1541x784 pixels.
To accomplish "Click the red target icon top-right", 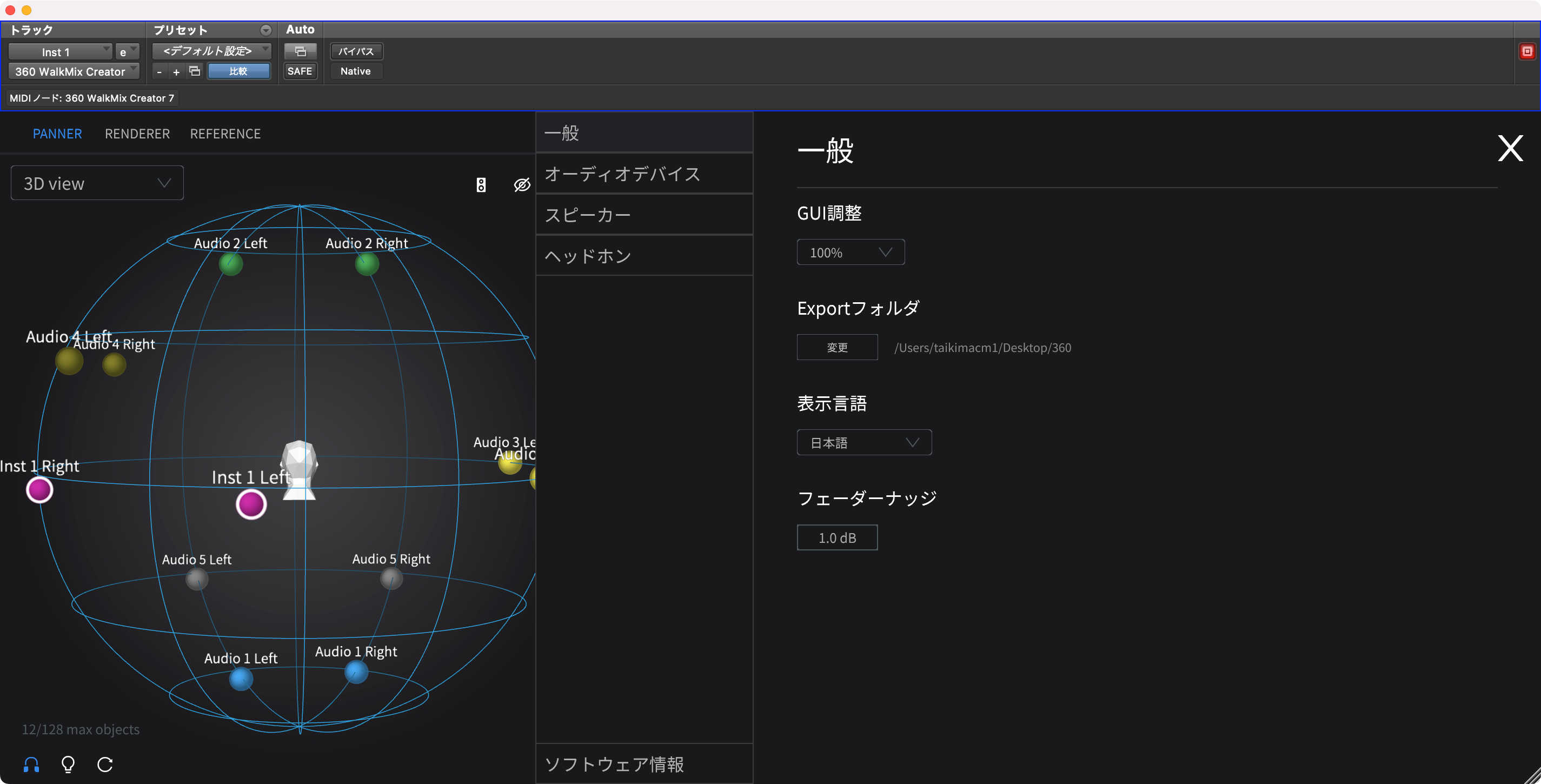I will click(x=1526, y=51).
